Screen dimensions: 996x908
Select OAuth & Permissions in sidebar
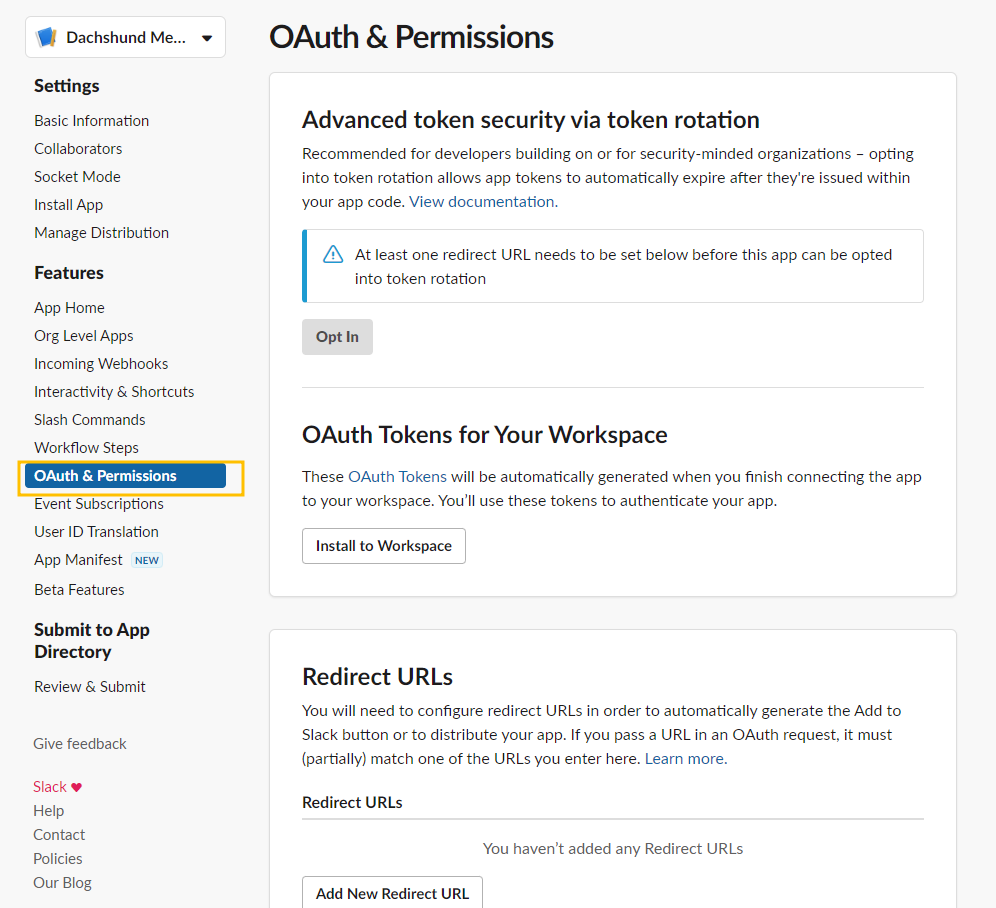[125, 476]
